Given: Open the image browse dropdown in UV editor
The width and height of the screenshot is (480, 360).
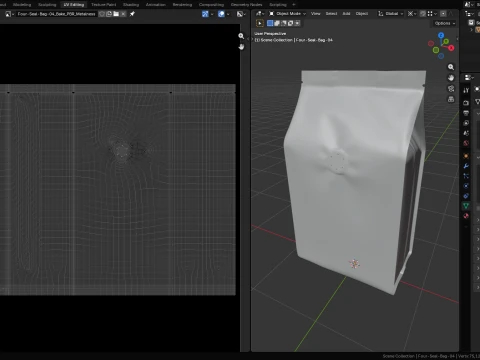Looking at the screenshot, I should click(9, 14).
